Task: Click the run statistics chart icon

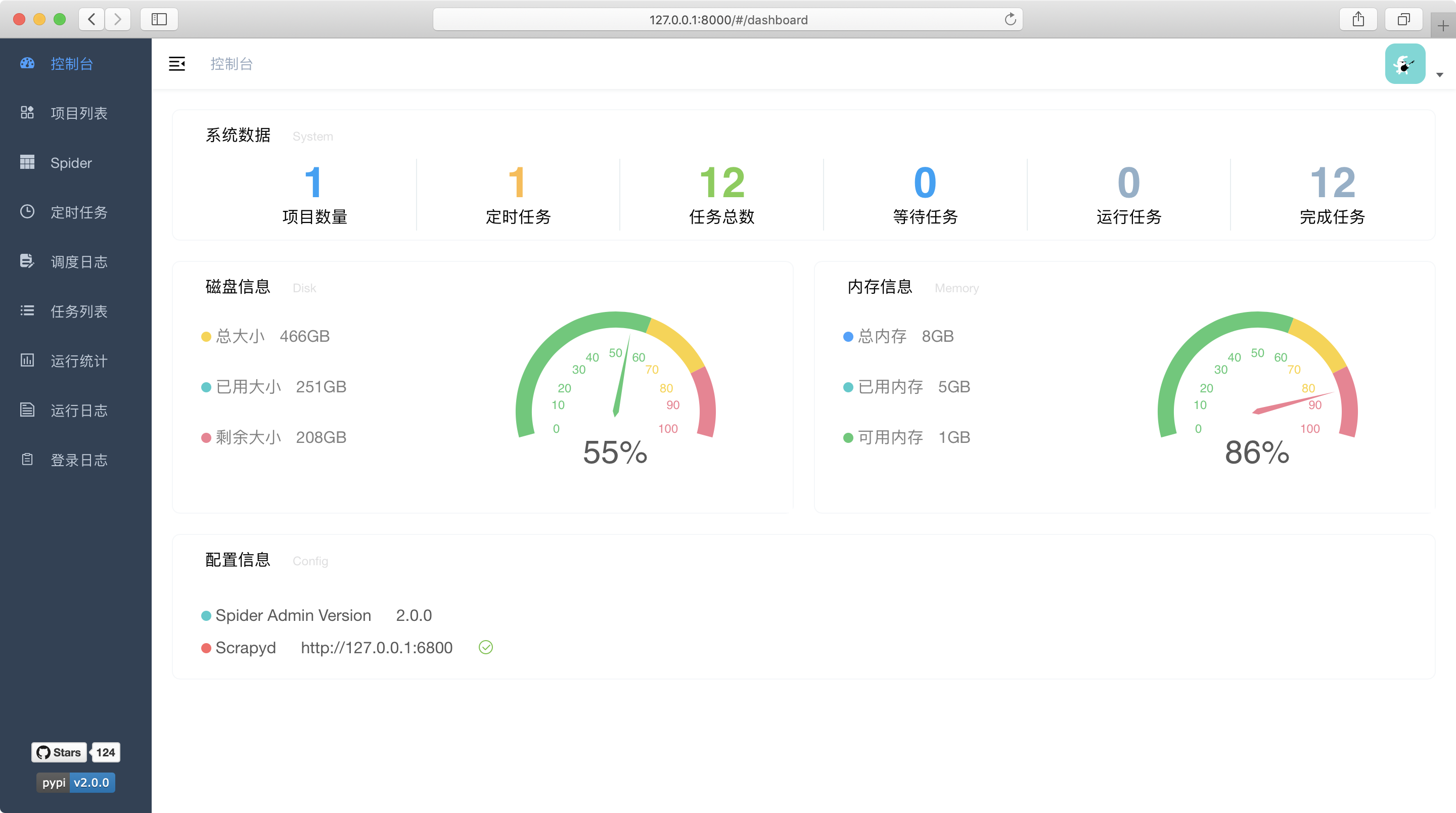Action: click(x=27, y=360)
